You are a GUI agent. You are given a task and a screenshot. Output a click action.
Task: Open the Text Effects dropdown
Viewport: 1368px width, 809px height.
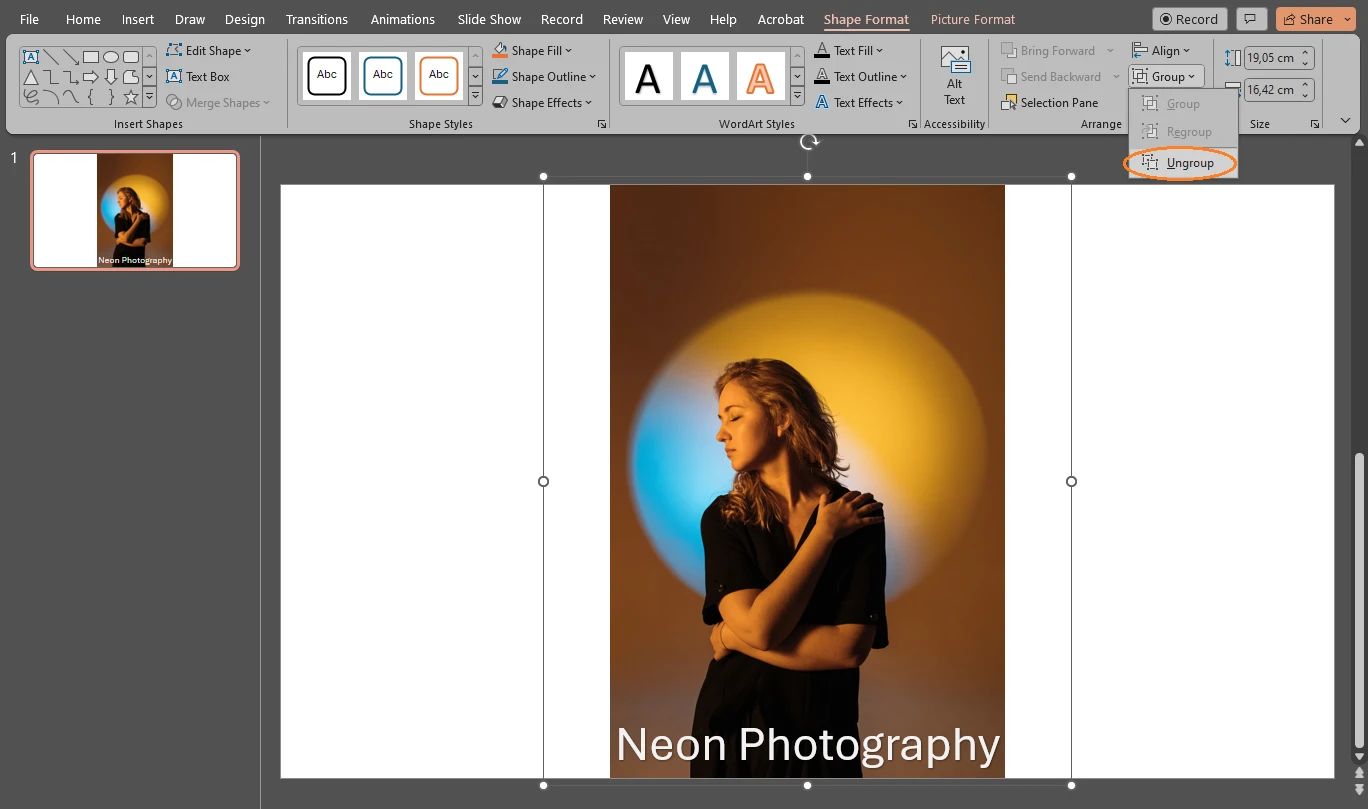coord(860,102)
